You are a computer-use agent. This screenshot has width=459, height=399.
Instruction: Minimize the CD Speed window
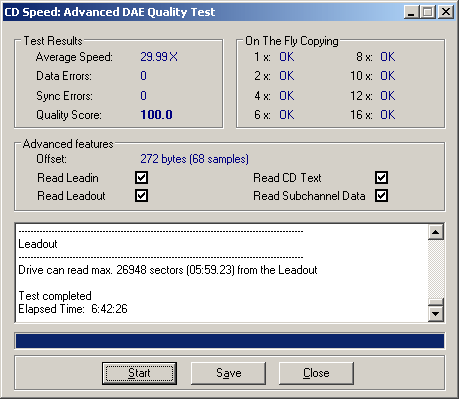pyautogui.click(x=411, y=12)
